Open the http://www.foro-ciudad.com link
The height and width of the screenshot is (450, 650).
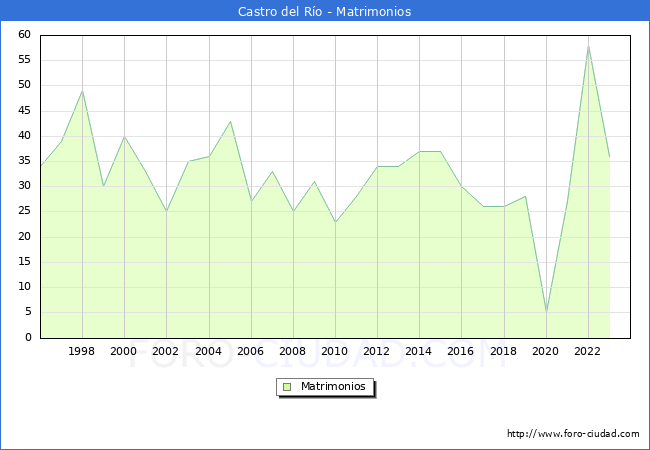pos(573,433)
